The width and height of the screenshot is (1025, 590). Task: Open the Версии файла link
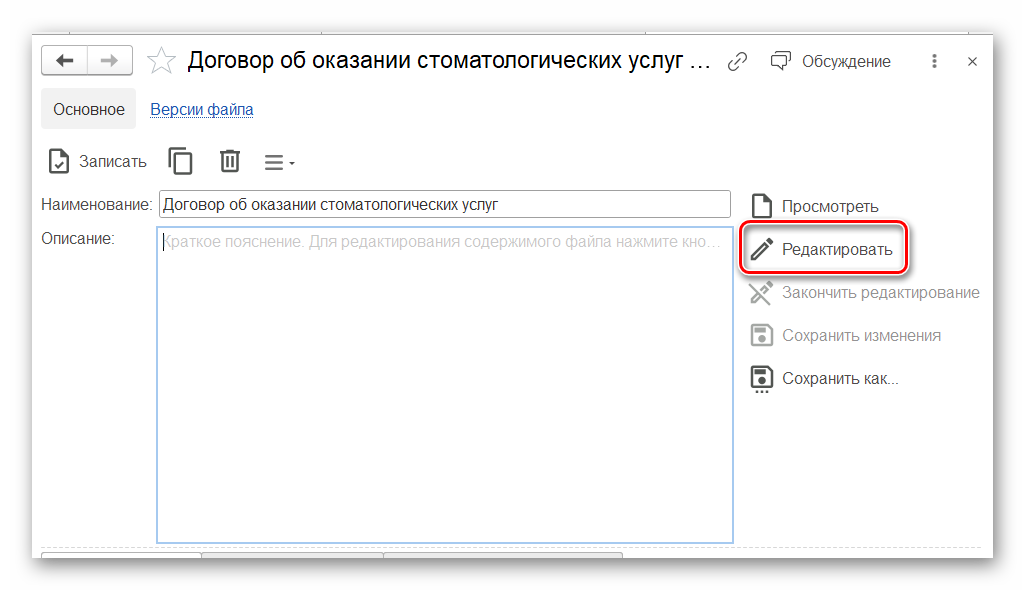tap(201, 109)
